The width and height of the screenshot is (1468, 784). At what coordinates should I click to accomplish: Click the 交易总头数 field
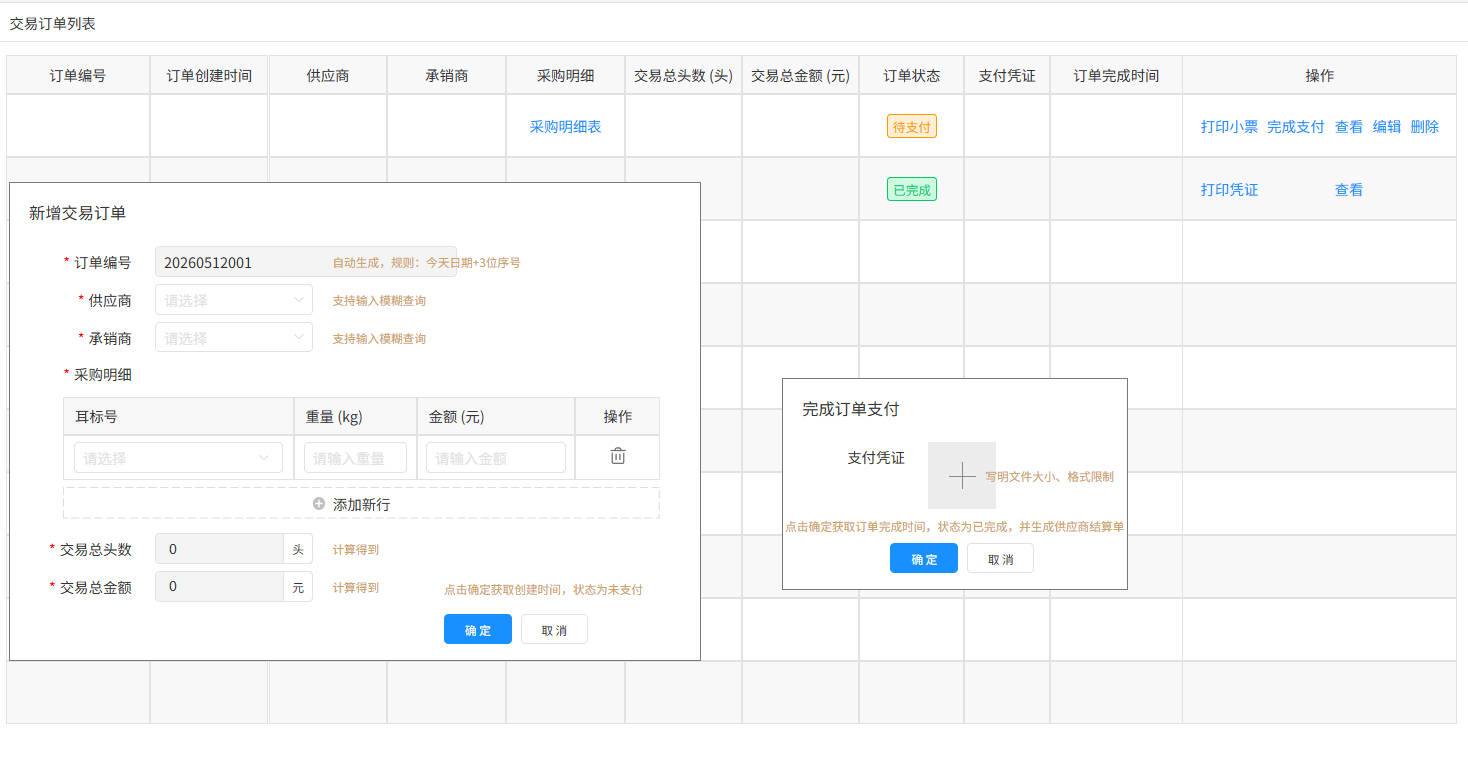pos(220,549)
